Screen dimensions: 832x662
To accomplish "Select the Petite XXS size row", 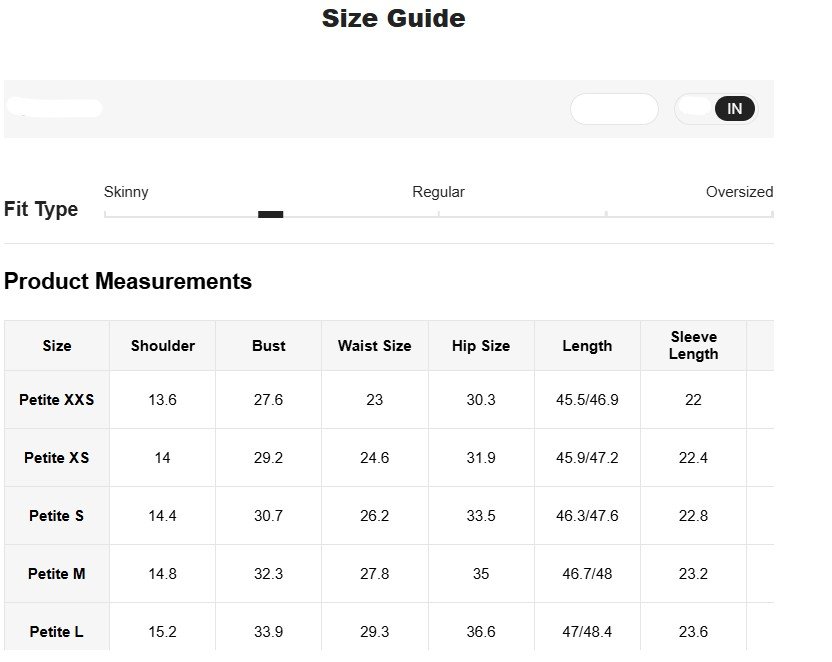I will tap(57, 400).
